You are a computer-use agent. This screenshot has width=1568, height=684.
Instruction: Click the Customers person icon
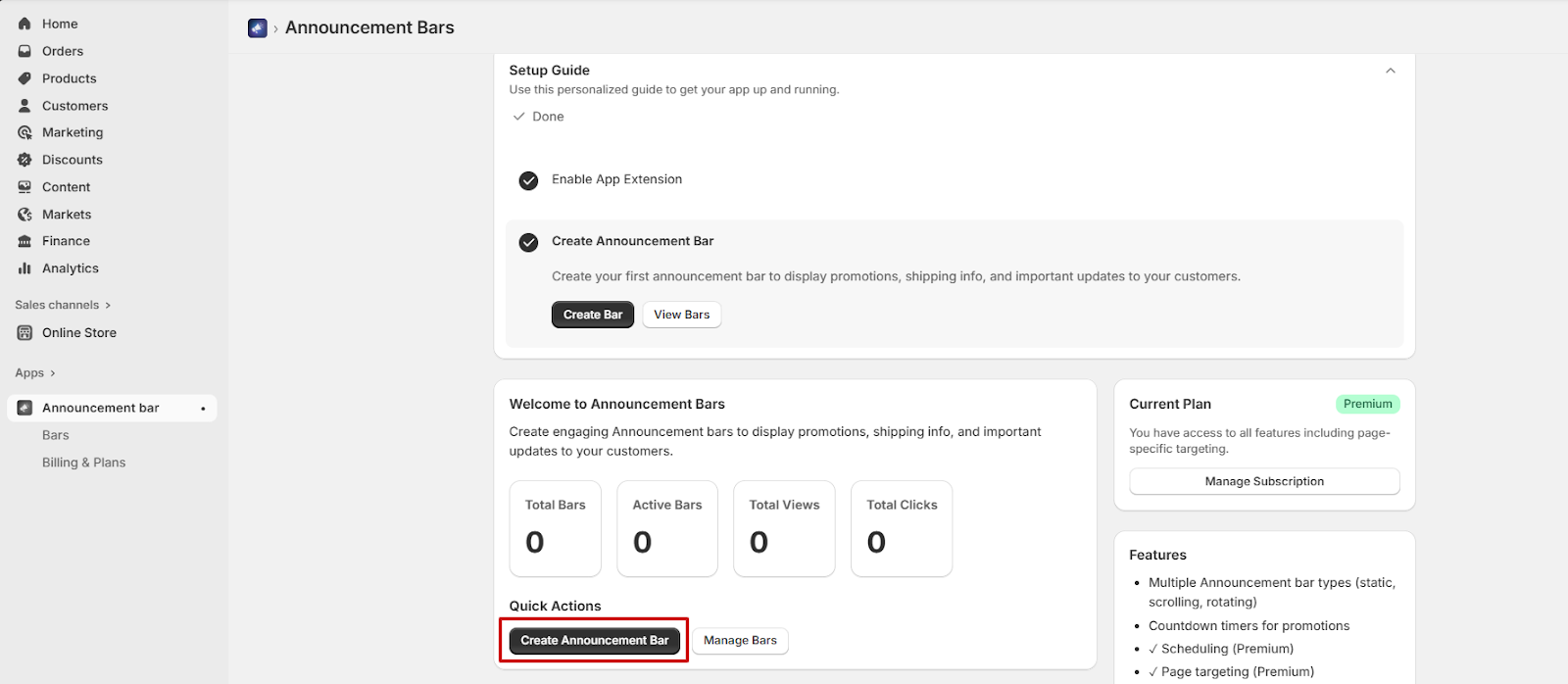point(24,106)
